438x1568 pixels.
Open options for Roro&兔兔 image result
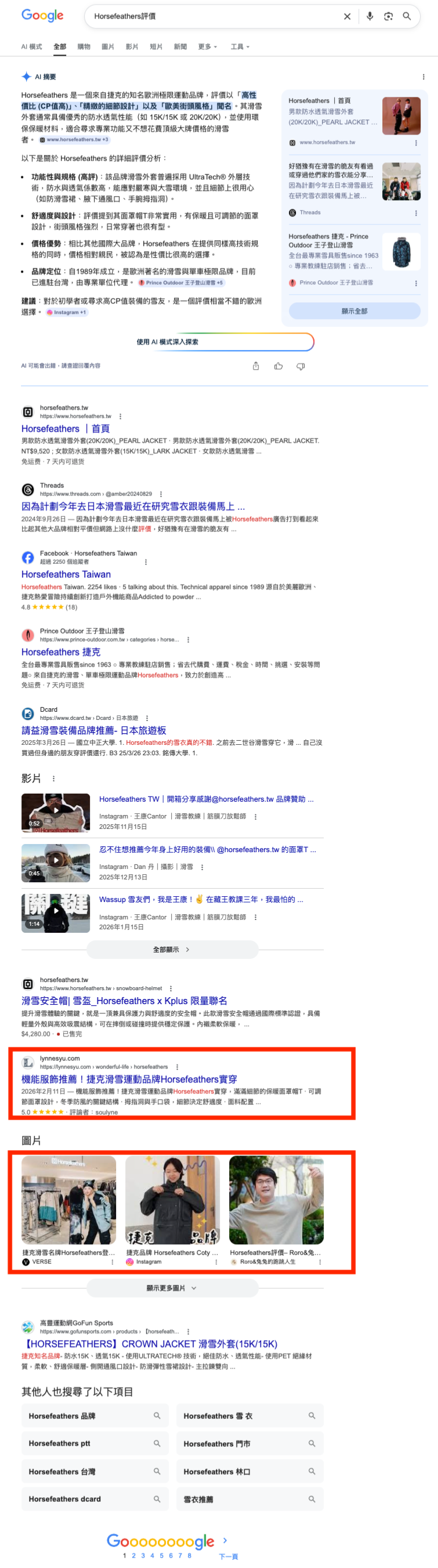pos(320,1262)
